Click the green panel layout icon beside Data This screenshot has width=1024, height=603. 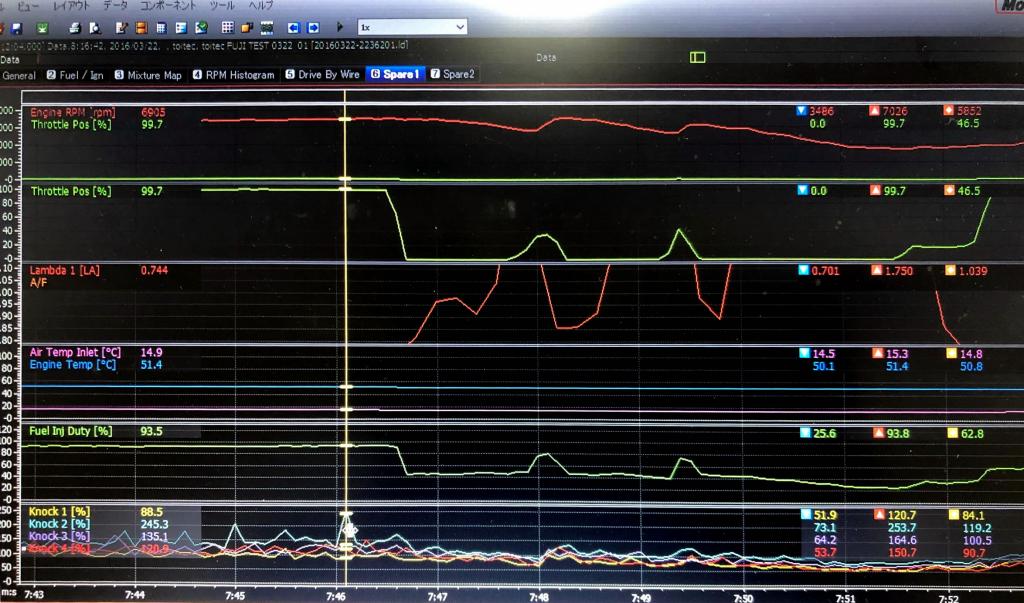[x=697, y=57]
